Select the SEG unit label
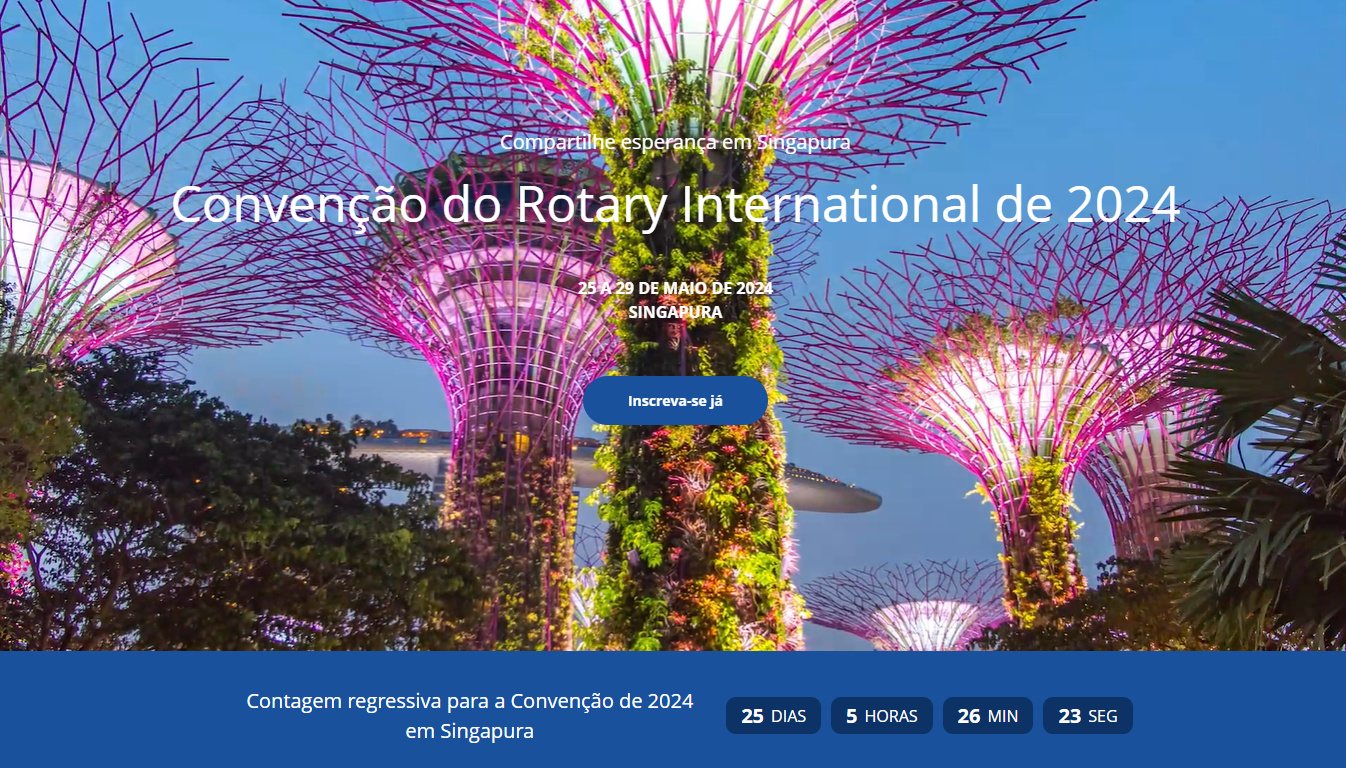Image resolution: width=1346 pixels, height=768 pixels. pos(1102,716)
